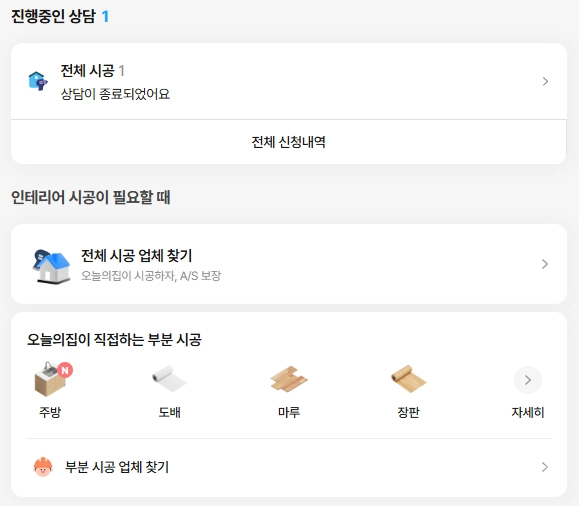Click the small house icon beside 전체 시공 1
This screenshot has width=579, height=506.
pyautogui.click(x=38, y=81)
